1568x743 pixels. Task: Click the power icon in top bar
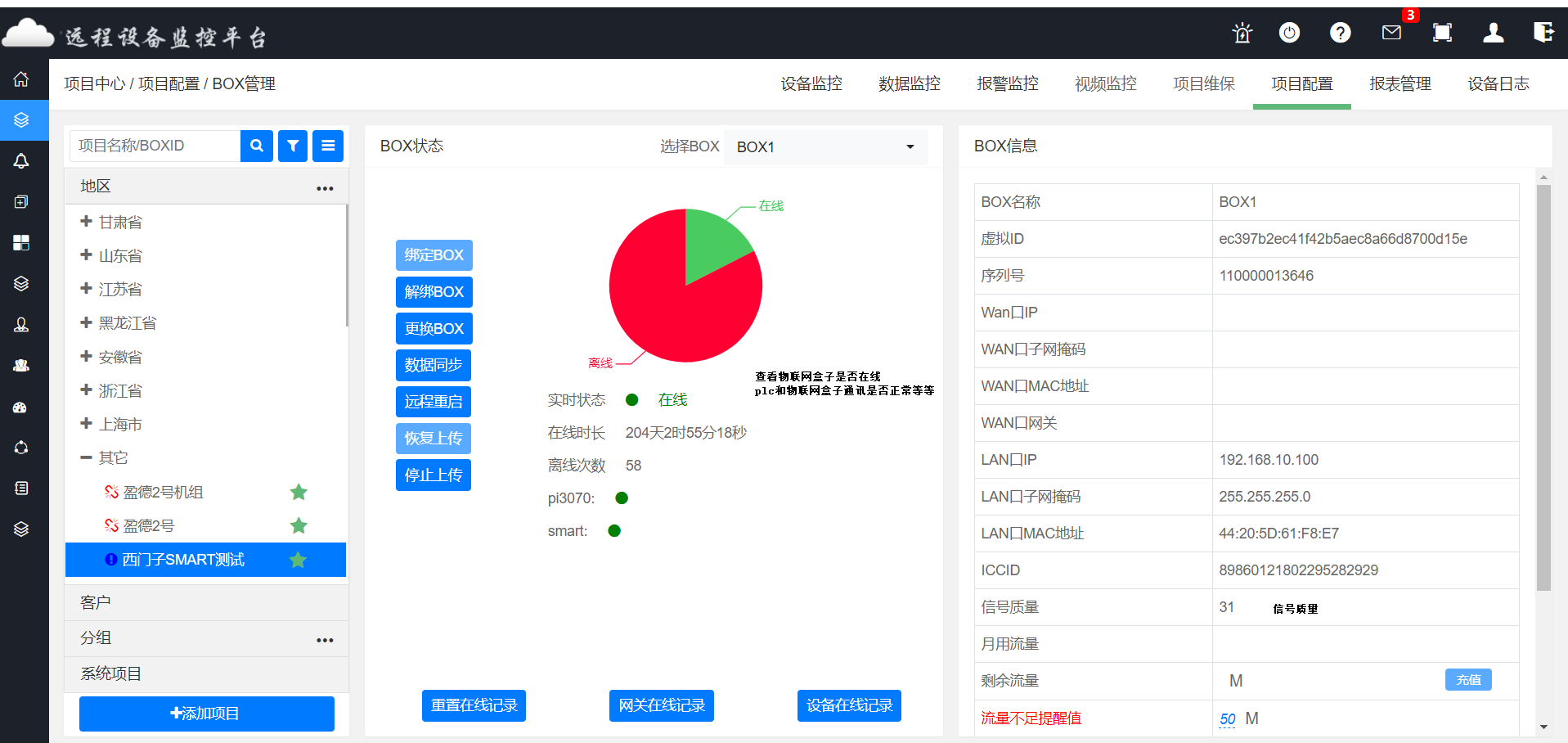pyautogui.click(x=1289, y=33)
